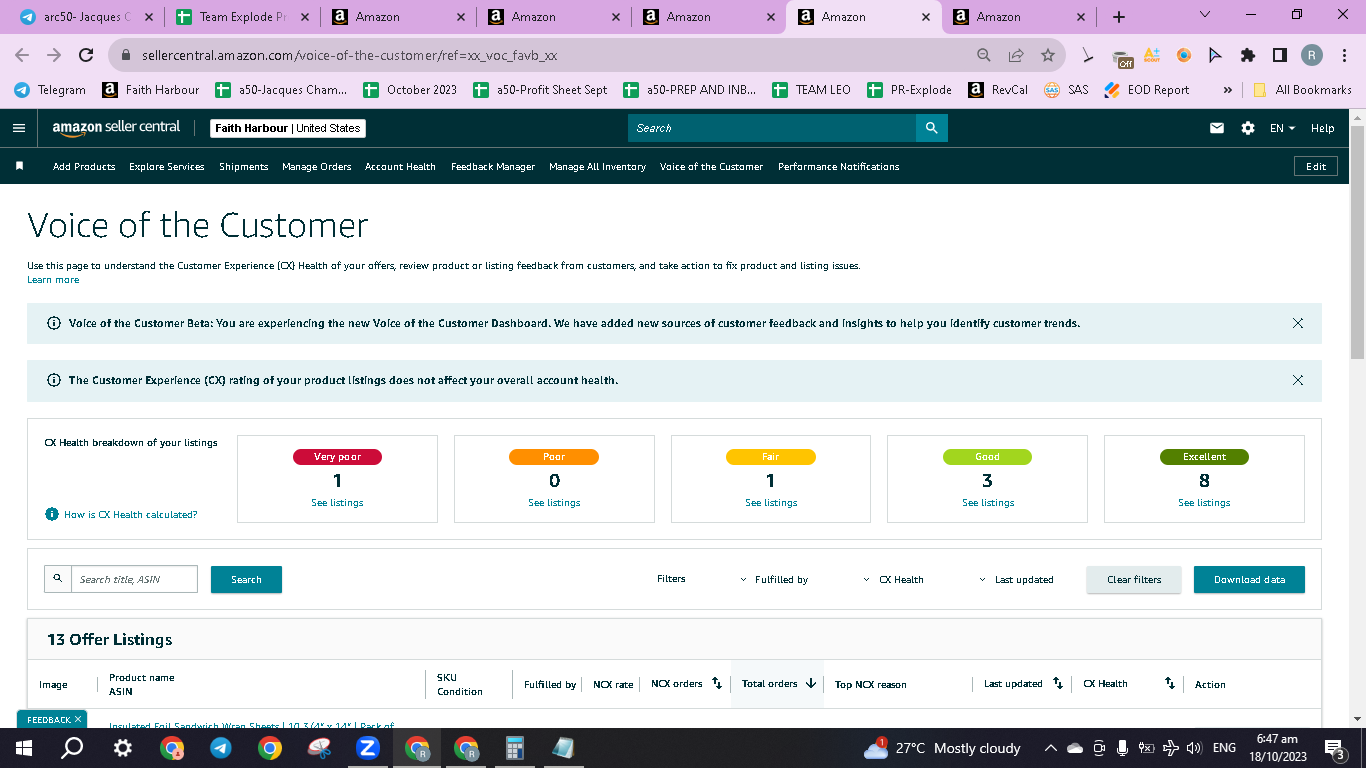Click the Edit button in the navigation bar
The image size is (1366, 768).
tap(1316, 166)
